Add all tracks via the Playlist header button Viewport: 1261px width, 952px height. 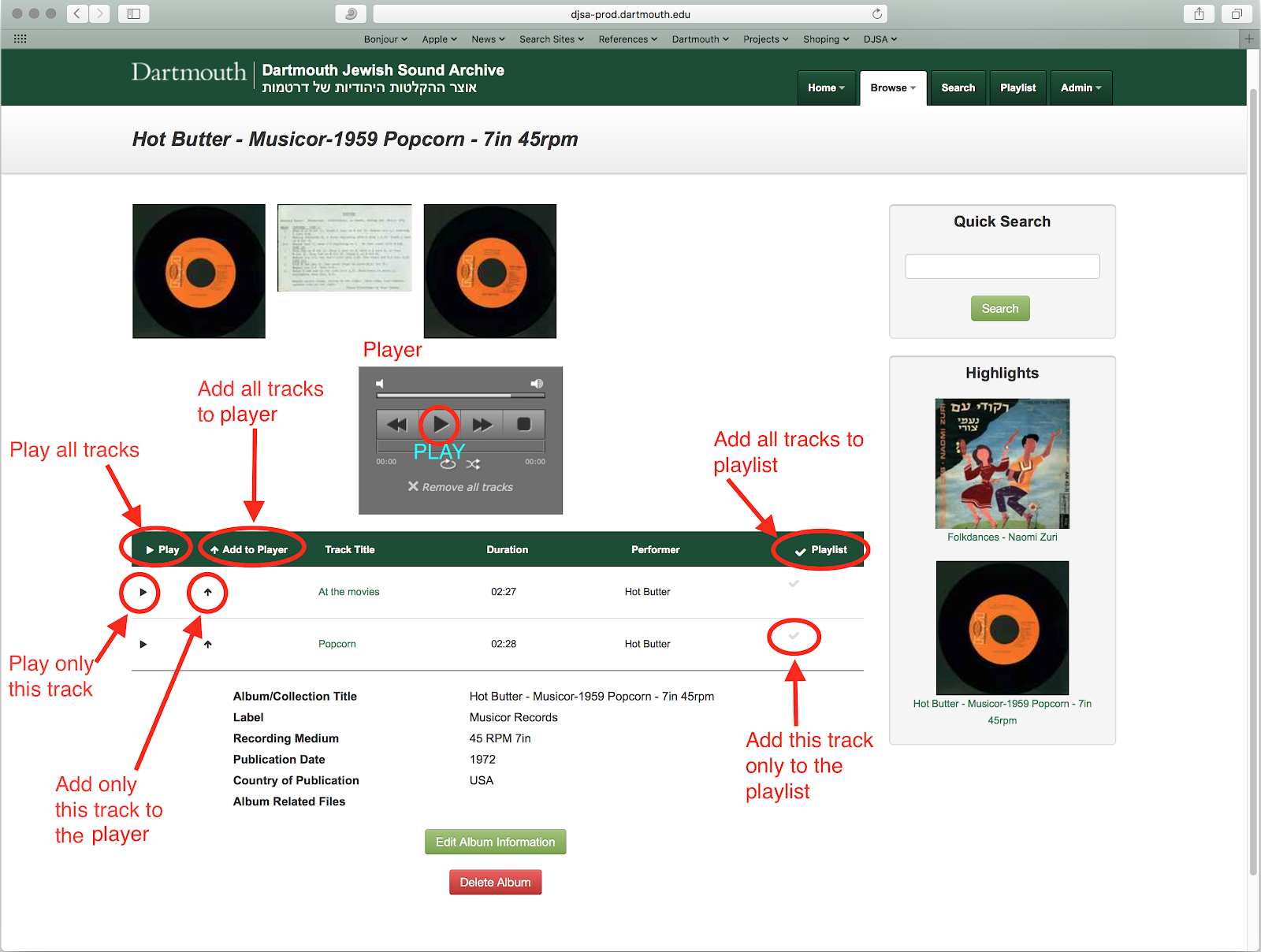(x=820, y=549)
